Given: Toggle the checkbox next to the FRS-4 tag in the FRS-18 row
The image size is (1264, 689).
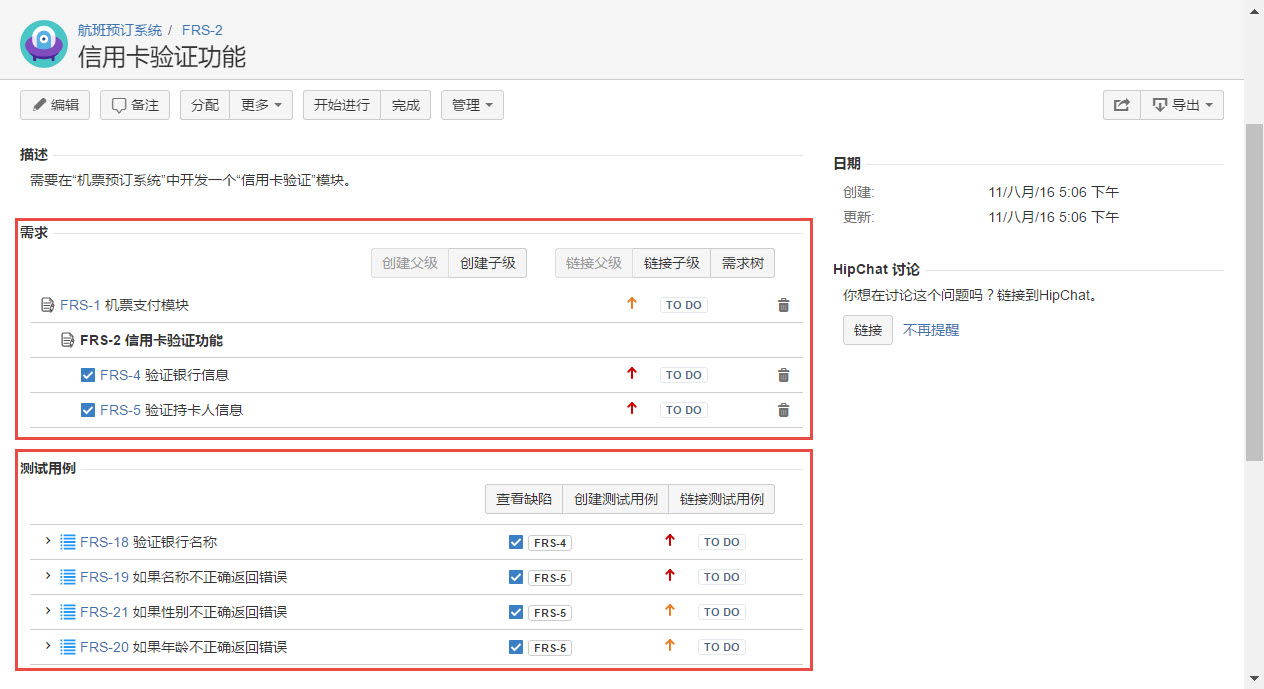Looking at the screenshot, I should point(516,542).
